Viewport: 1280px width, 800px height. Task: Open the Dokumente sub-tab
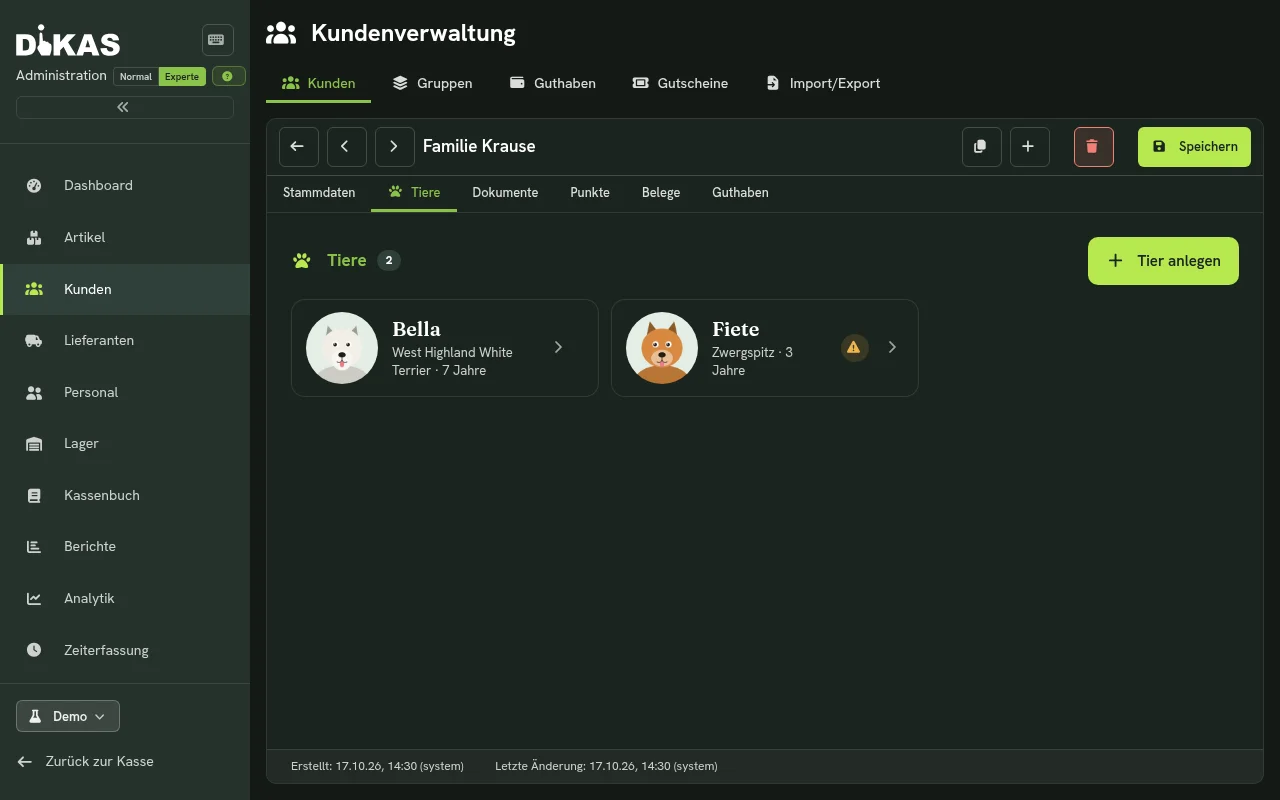505,192
